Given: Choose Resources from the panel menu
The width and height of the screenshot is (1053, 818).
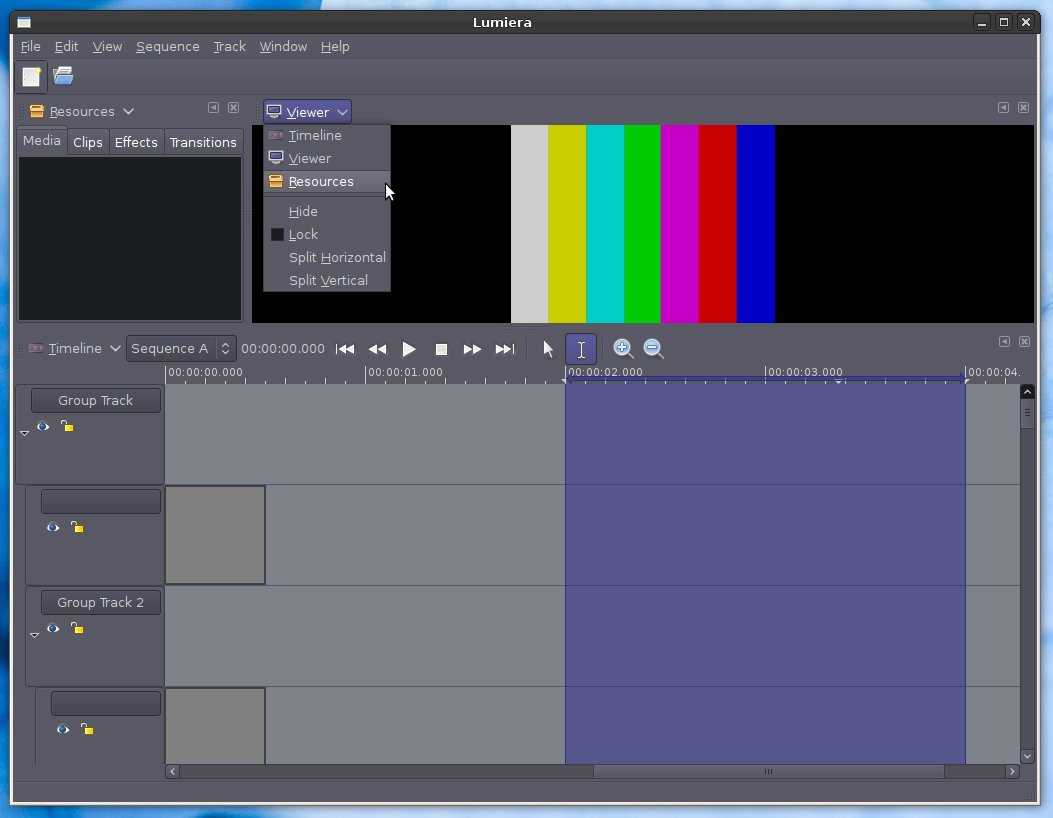Looking at the screenshot, I should point(320,182).
